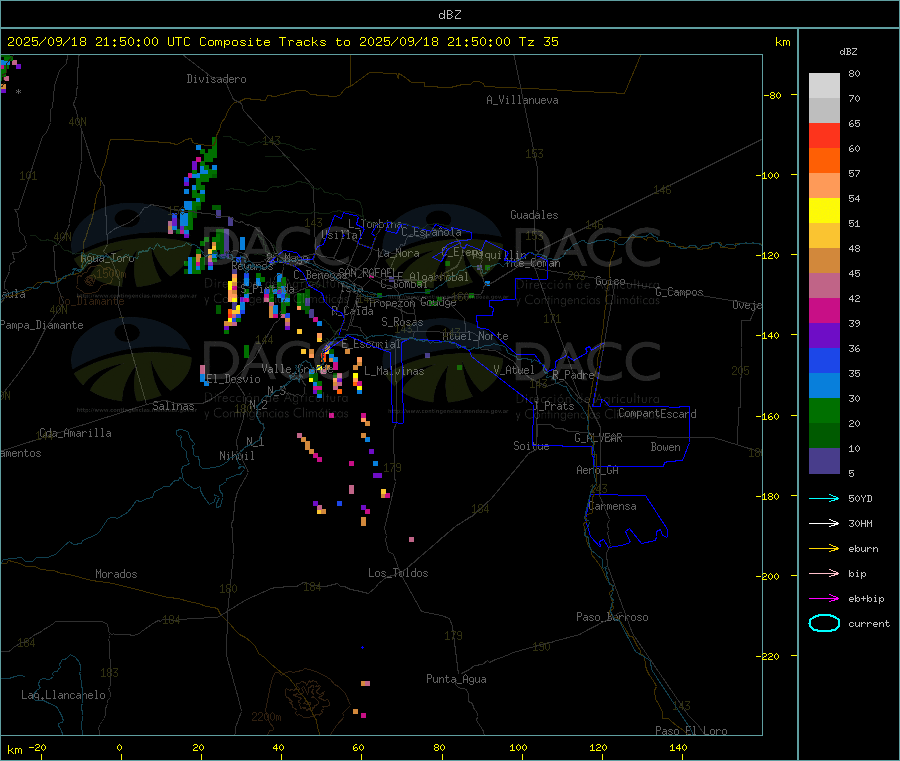
Task: Click the G_ALVEAR map label
Action: 598,438
